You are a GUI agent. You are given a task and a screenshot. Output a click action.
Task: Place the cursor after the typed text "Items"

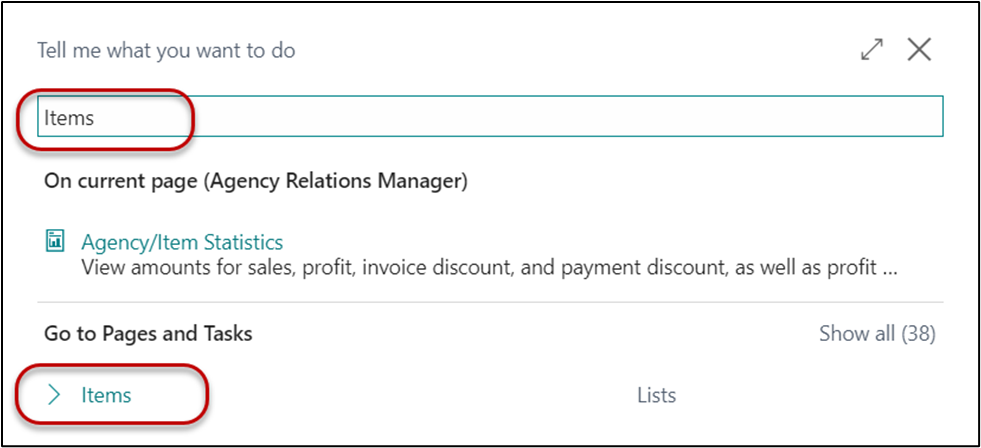click(x=95, y=118)
